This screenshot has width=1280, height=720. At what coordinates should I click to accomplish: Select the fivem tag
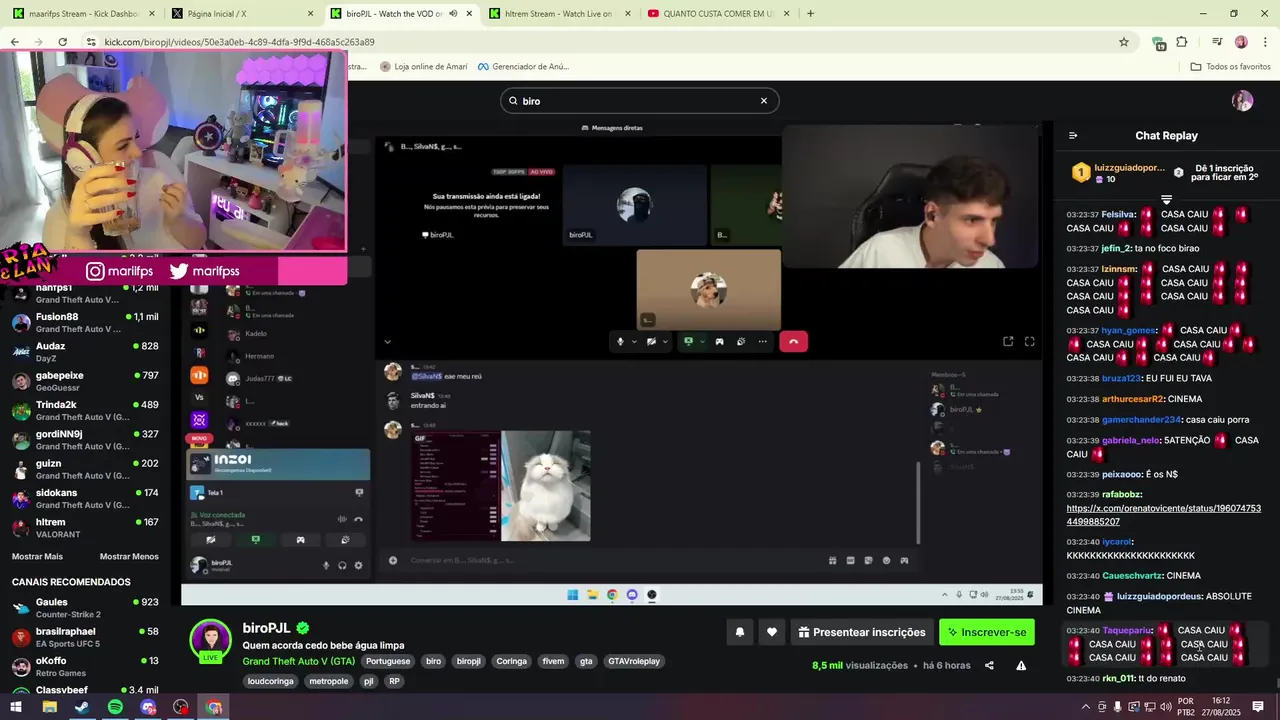pos(553,662)
